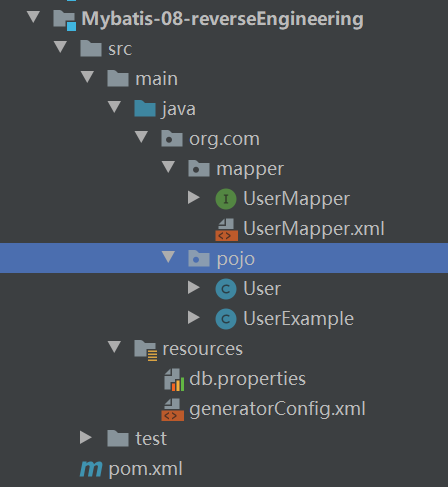Collapse the mapper package arrow
This screenshot has width=448, height=487.
coord(168,167)
